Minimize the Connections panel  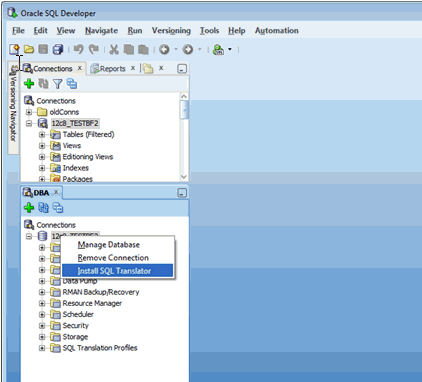(x=182, y=69)
